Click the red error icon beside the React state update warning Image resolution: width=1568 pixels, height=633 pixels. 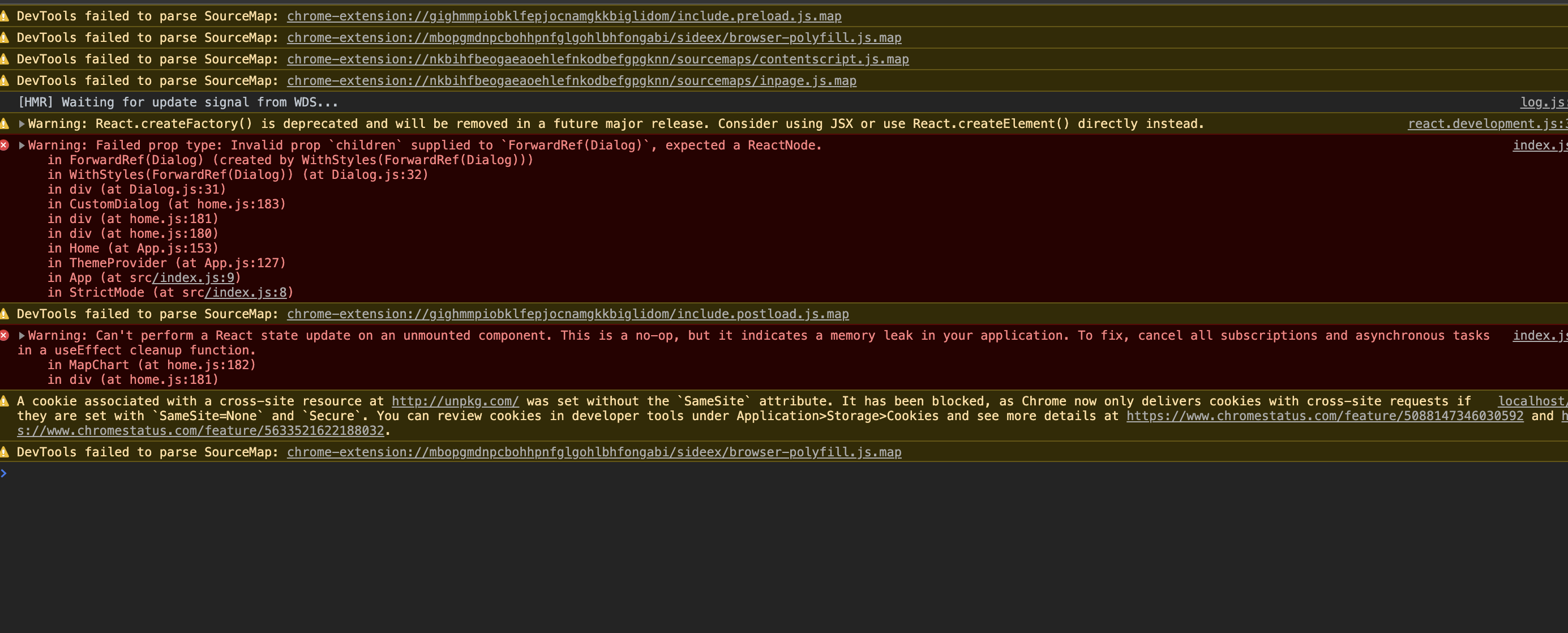[x=6, y=335]
